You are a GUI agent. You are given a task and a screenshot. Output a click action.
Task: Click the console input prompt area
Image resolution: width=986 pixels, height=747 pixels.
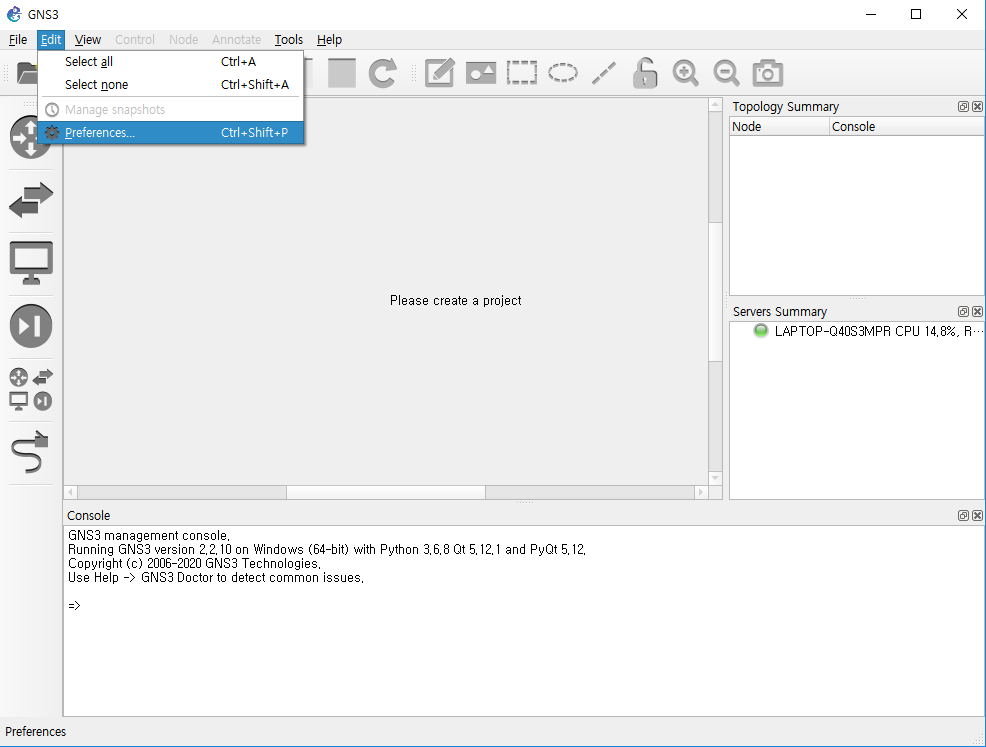pos(74,606)
